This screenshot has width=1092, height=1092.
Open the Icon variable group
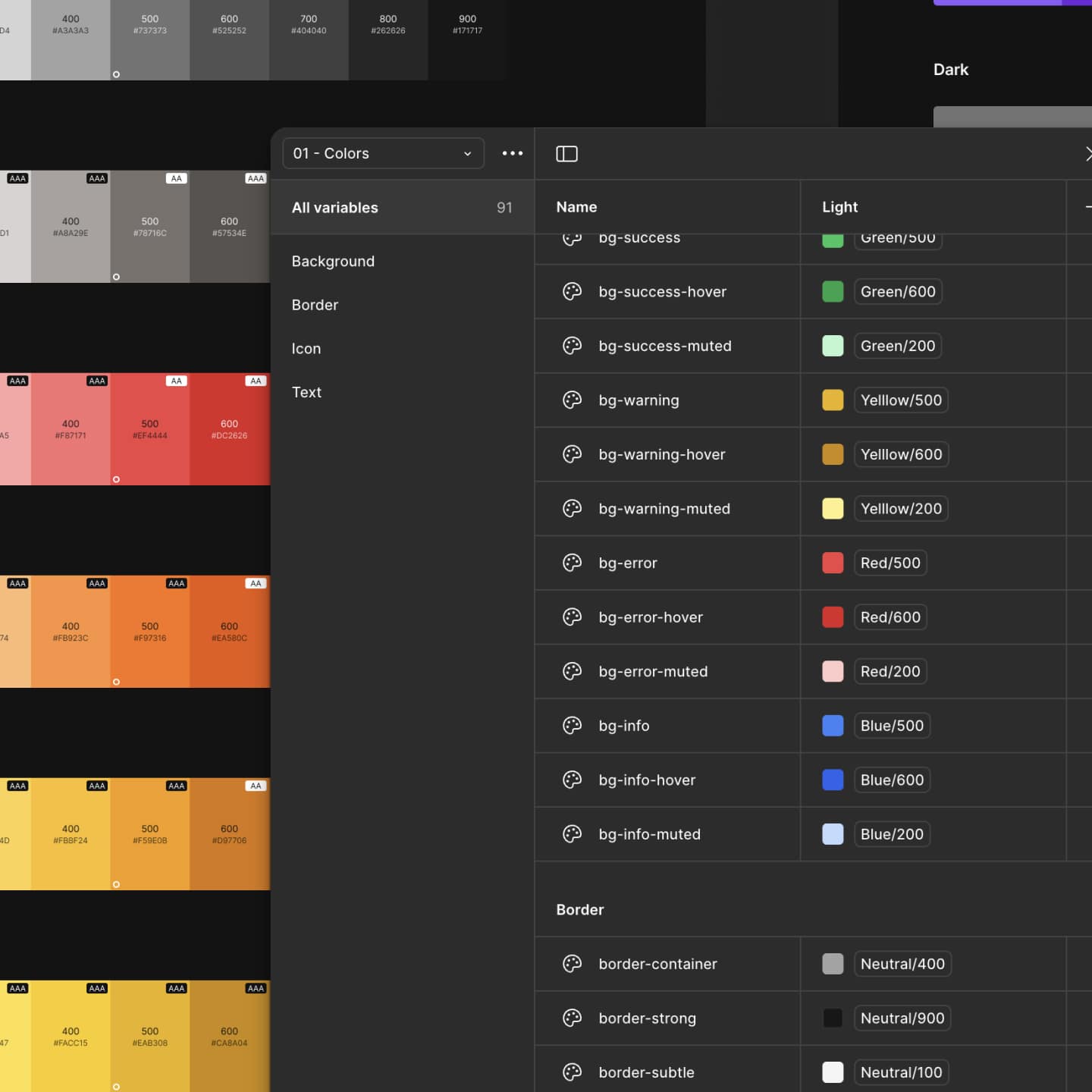306,349
